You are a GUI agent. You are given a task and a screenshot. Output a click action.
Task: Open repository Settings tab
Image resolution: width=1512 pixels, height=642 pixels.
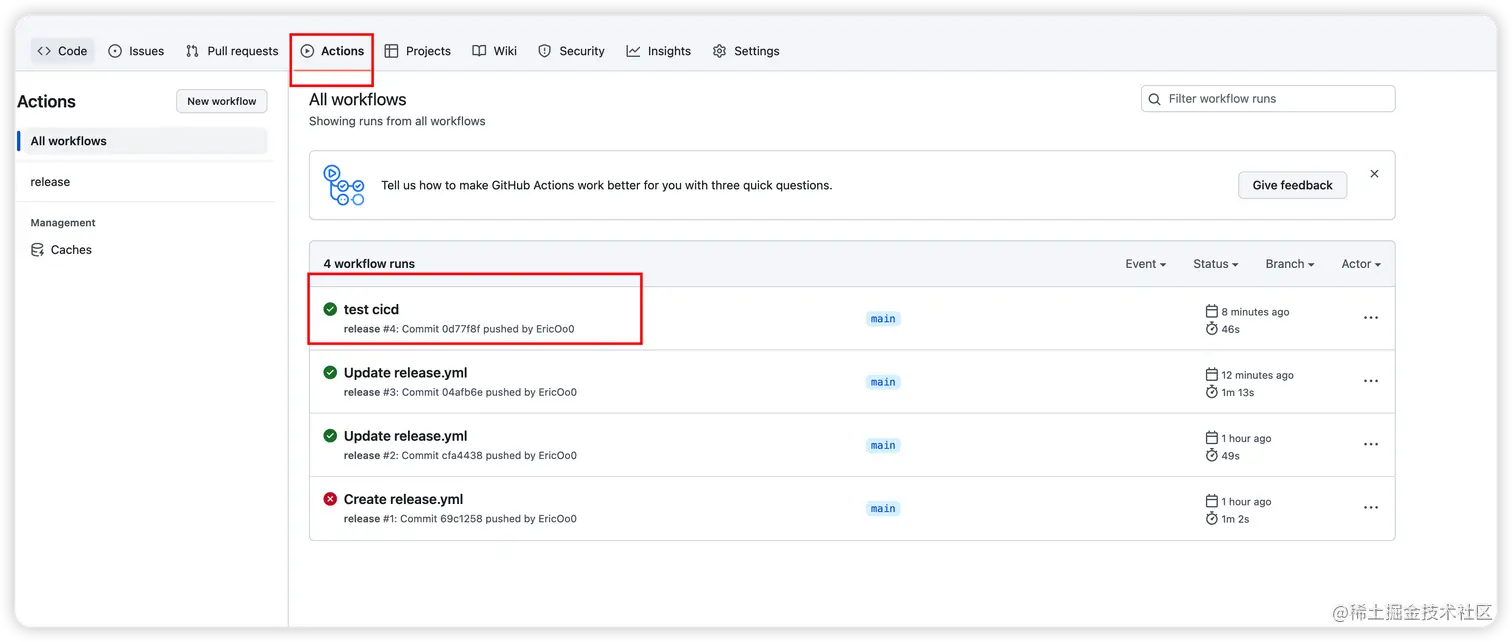[x=746, y=51]
